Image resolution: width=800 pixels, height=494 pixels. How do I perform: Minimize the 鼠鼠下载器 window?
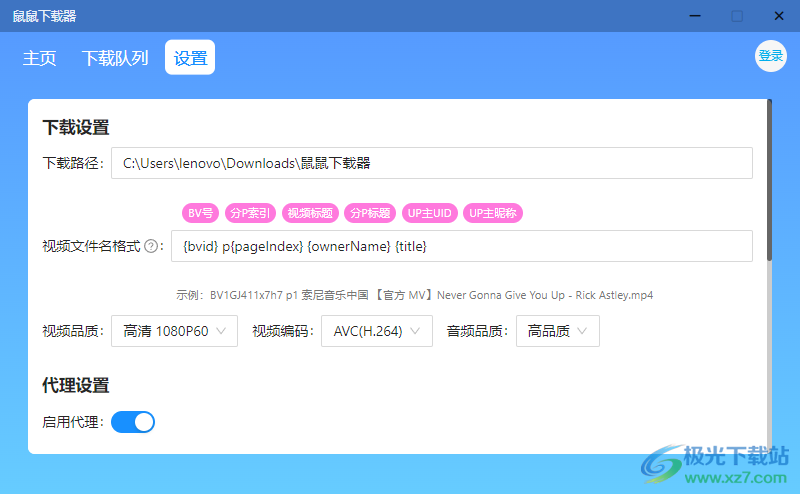tap(695, 16)
